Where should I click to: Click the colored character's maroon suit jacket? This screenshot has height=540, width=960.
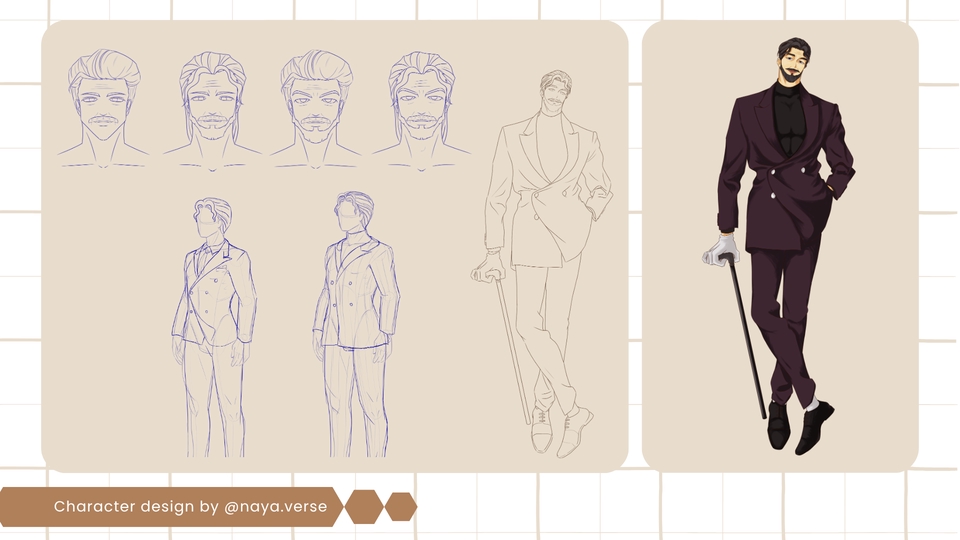pyautogui.click(x=786, y=171)
